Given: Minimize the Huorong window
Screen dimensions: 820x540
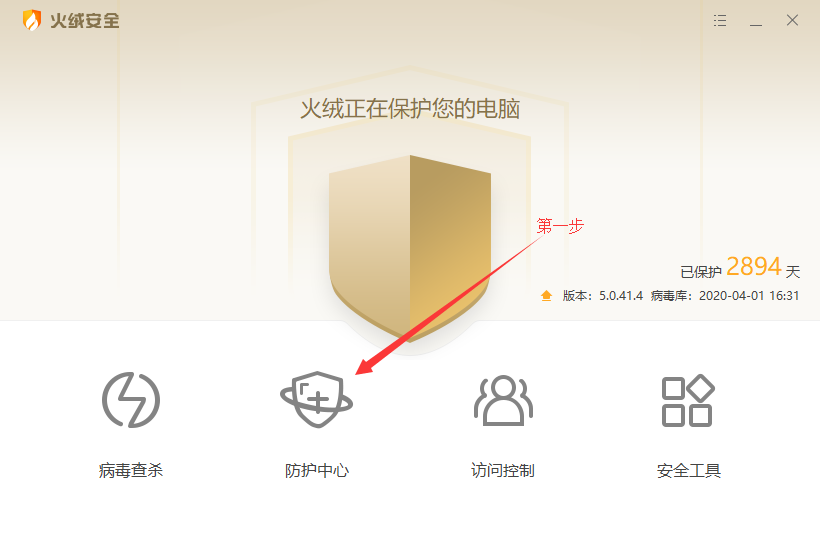Looking at the screenshot, I should click(x=756, y=21).
